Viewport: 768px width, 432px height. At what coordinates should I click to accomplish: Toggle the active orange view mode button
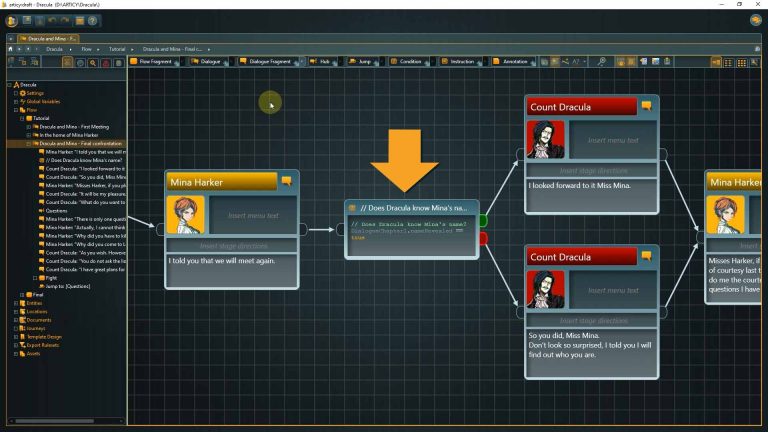716,63
